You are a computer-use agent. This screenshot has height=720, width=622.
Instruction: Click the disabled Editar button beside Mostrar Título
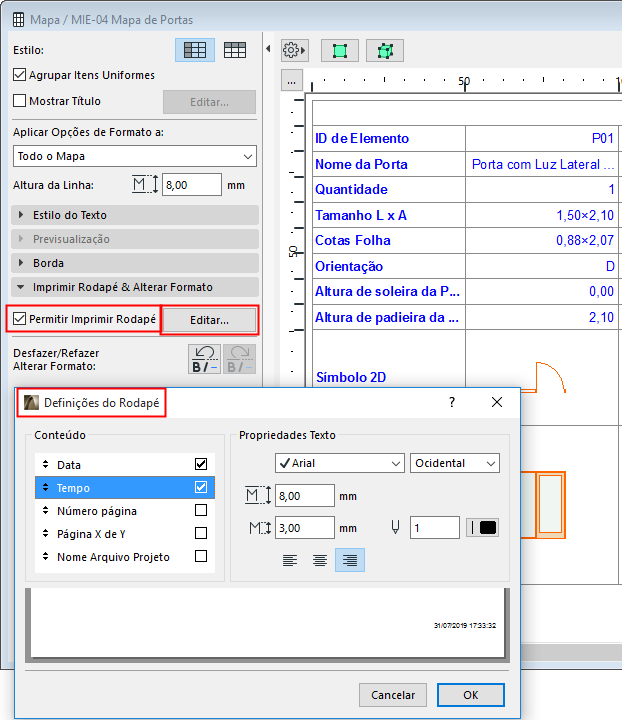pos(209,102)
